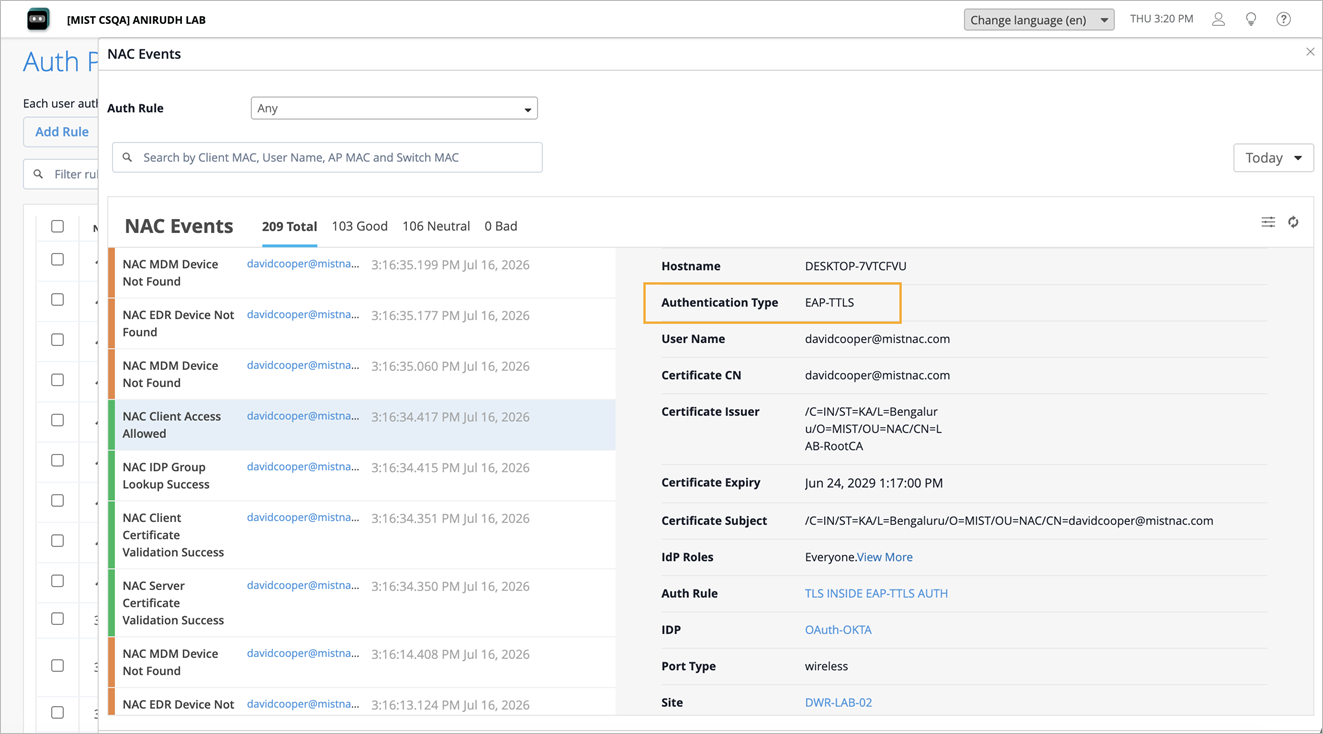
Task: Focus the Client MAC search field
Action: (x=327, y=157)
